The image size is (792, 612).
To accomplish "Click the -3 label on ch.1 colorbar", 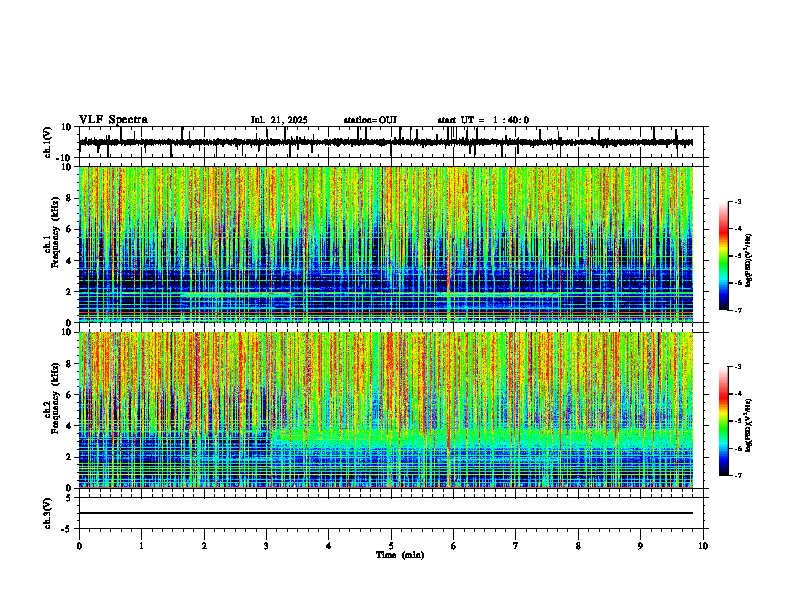I will (x=738, y=201).
